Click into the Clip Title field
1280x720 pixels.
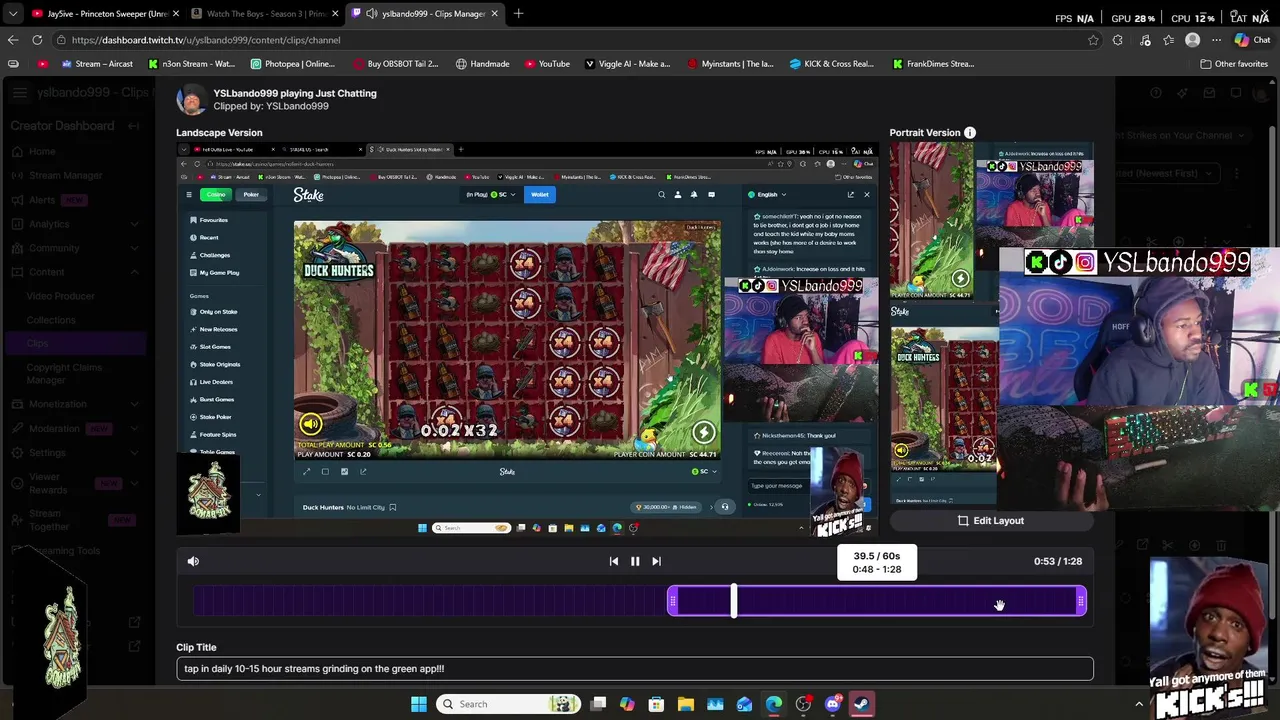(635, 669)
